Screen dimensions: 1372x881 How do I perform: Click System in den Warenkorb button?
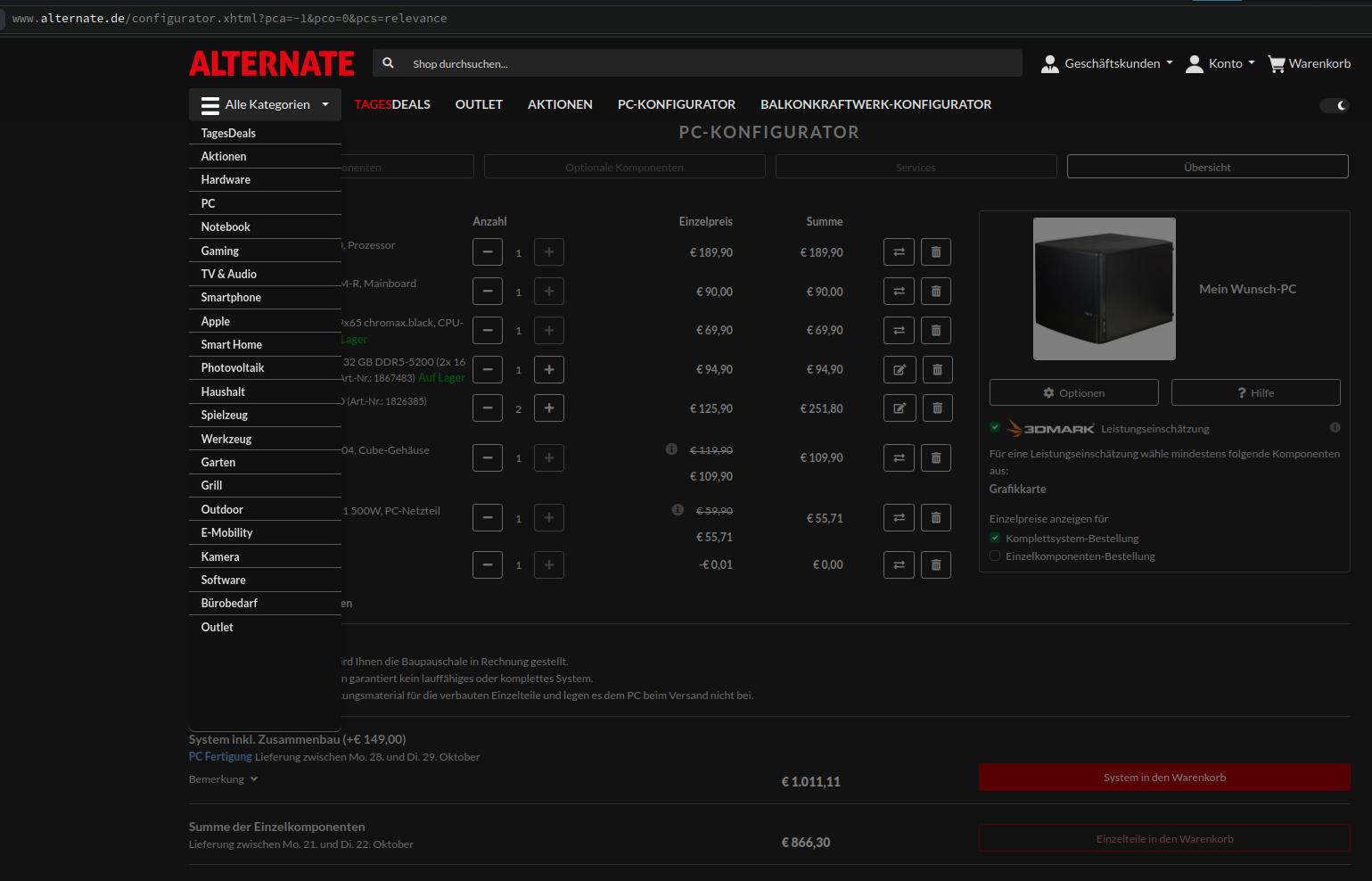[x=1164, y=778]
